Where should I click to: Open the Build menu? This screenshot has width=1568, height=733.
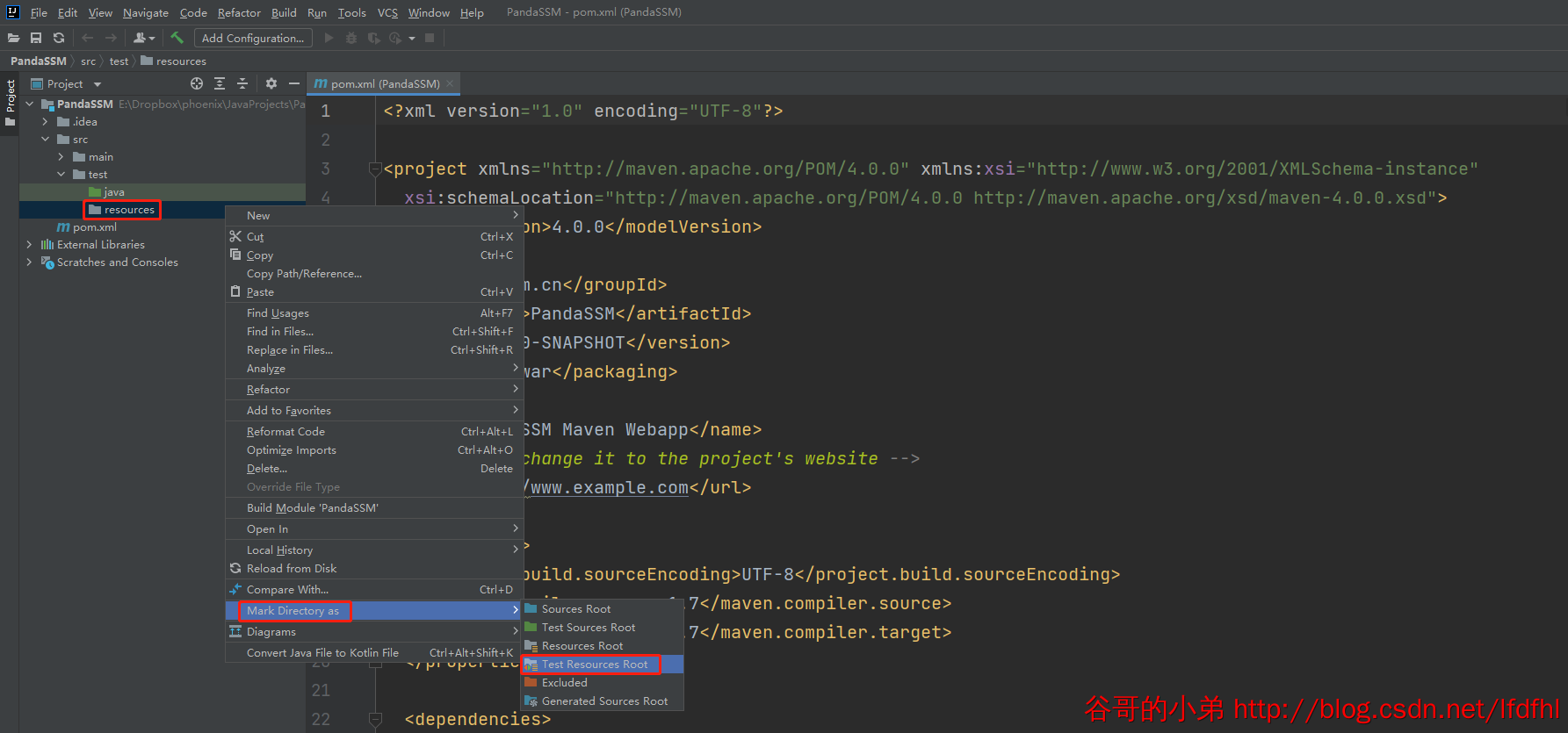point(284,12)
